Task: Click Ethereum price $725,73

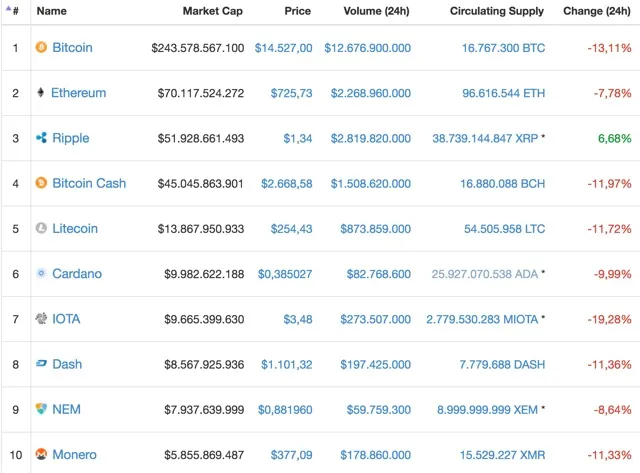Action: coord(291,93)
